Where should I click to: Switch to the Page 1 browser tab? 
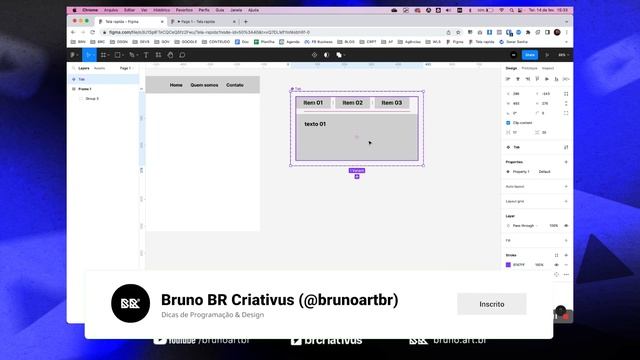point(203,22)
